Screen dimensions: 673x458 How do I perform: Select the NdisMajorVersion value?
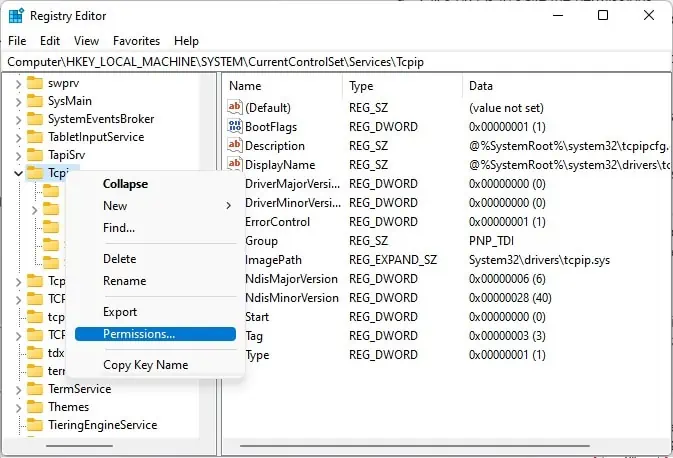point(291,279)
